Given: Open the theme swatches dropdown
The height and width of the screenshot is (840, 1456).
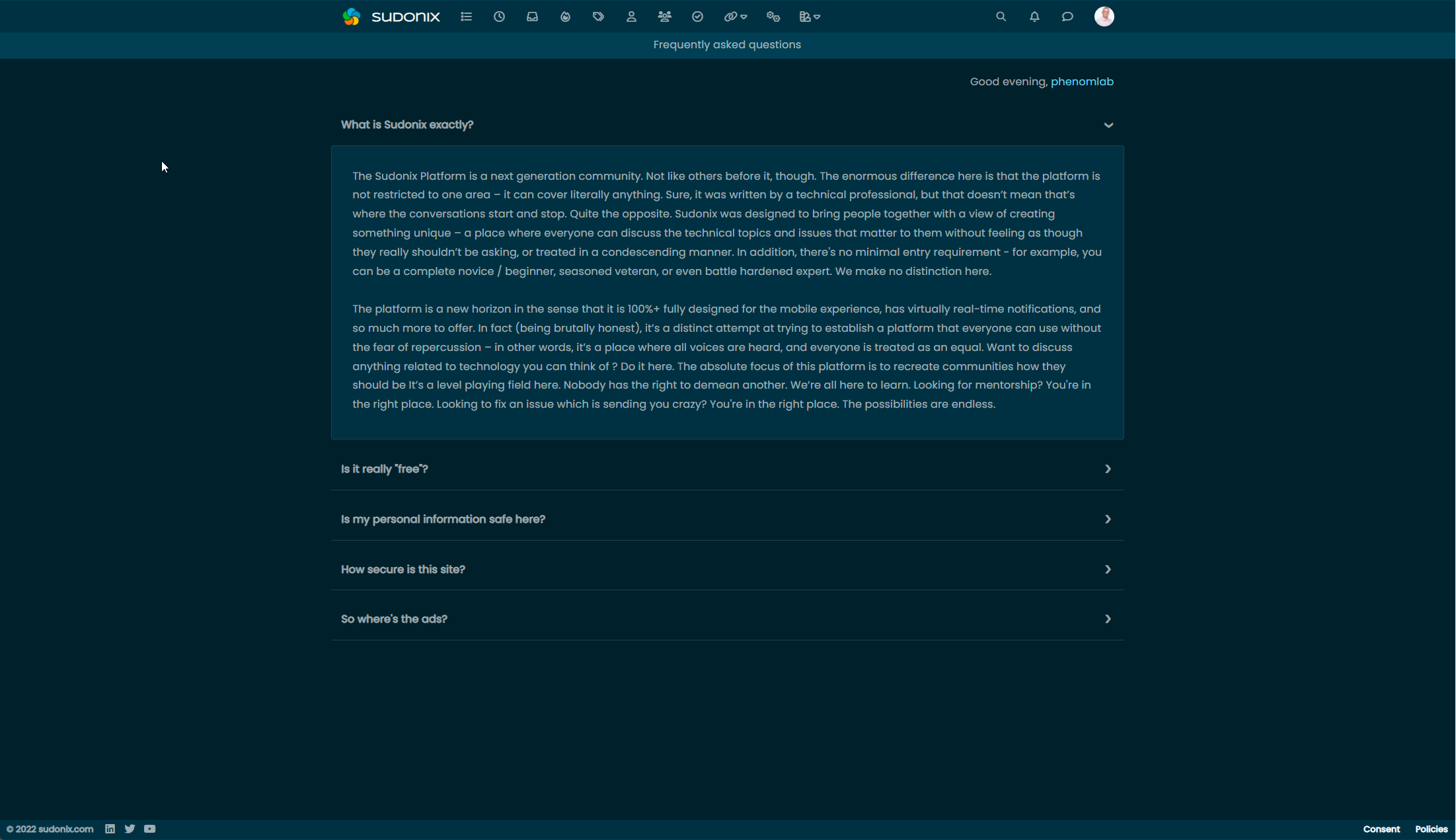Looking at the screenshot, I should (809, 17).
